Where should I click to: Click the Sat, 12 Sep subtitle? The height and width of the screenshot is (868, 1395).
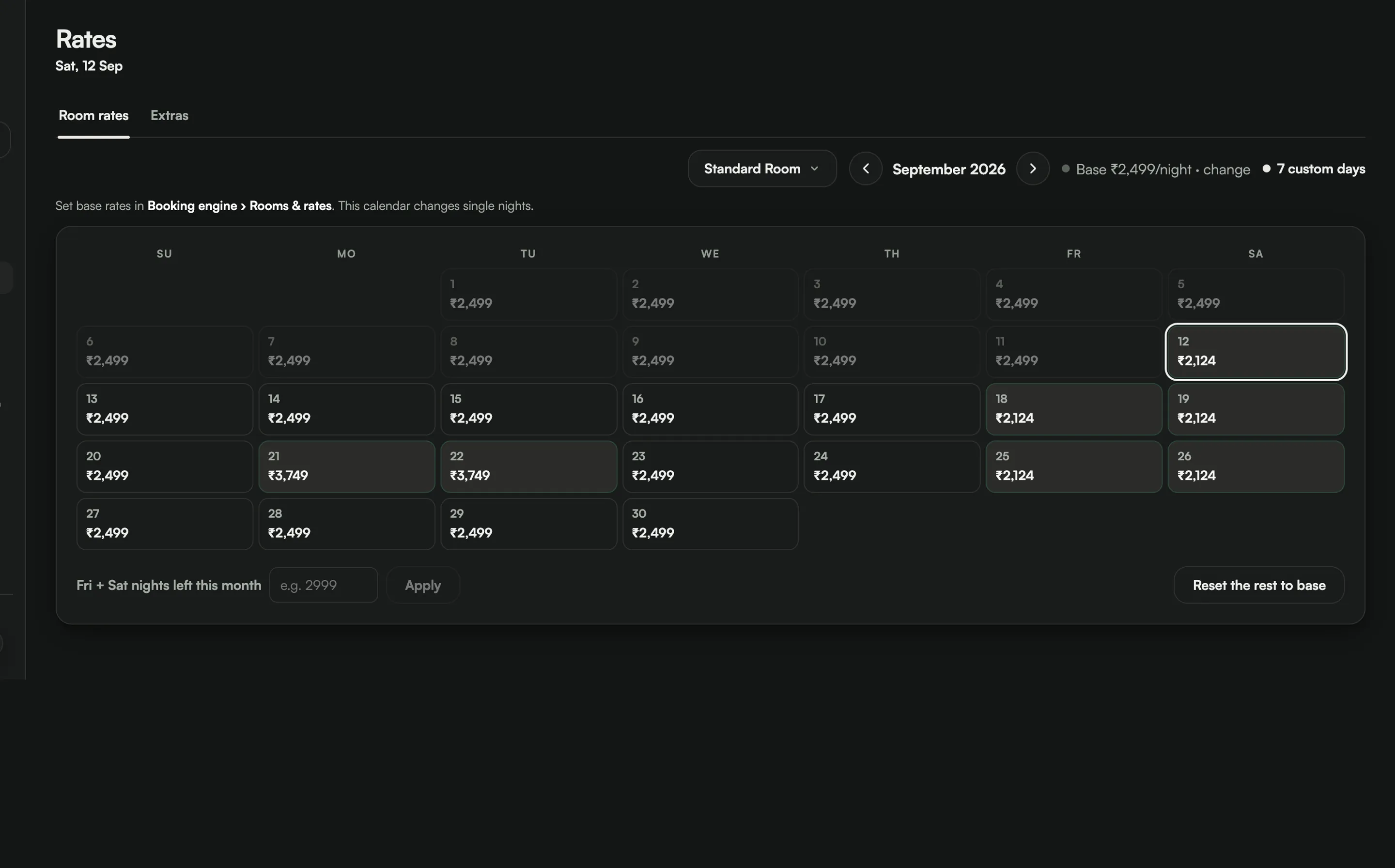coord(89,66)
